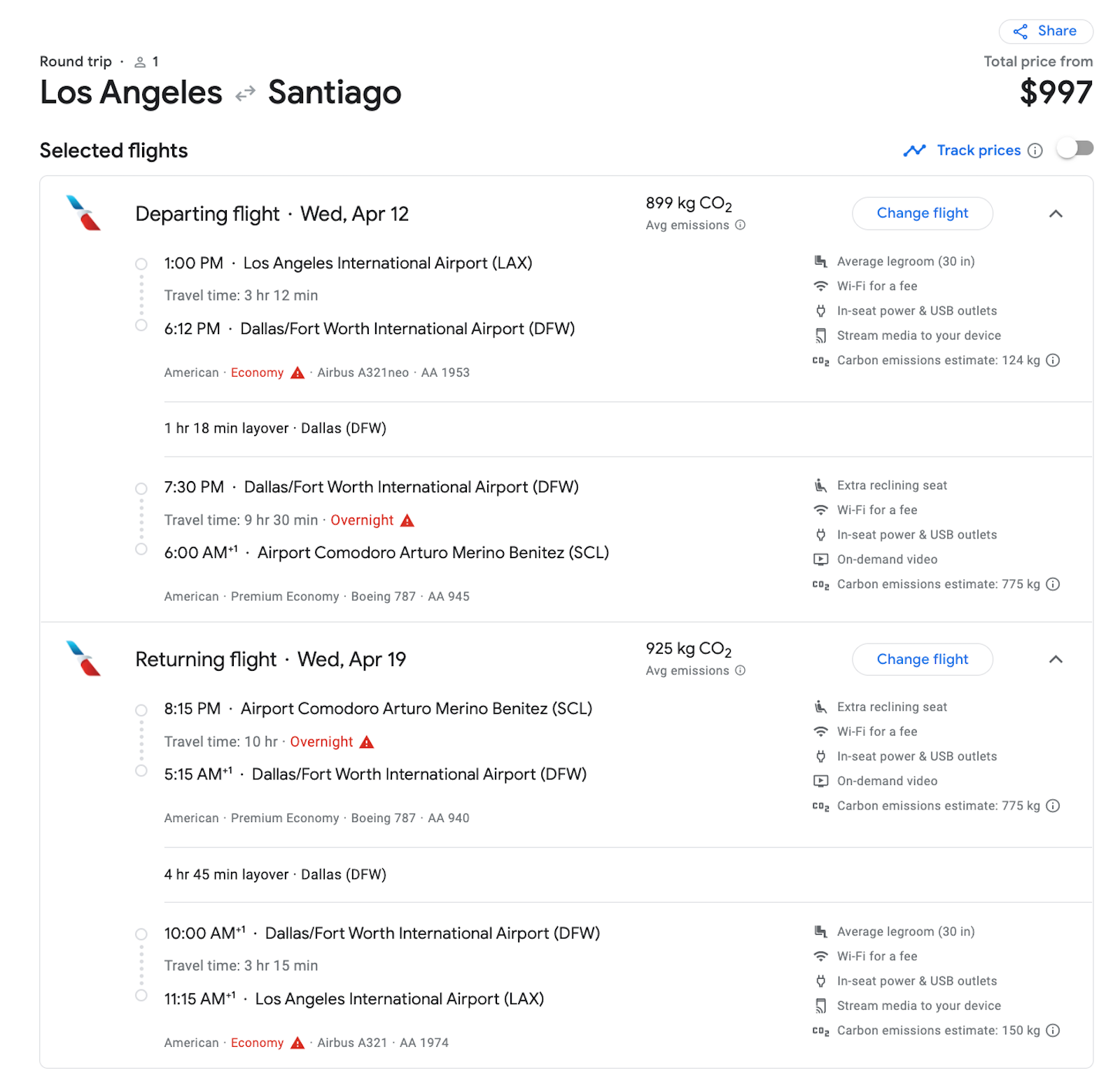Click the American Airlines logo on returning flight

(x=82, y=658)
